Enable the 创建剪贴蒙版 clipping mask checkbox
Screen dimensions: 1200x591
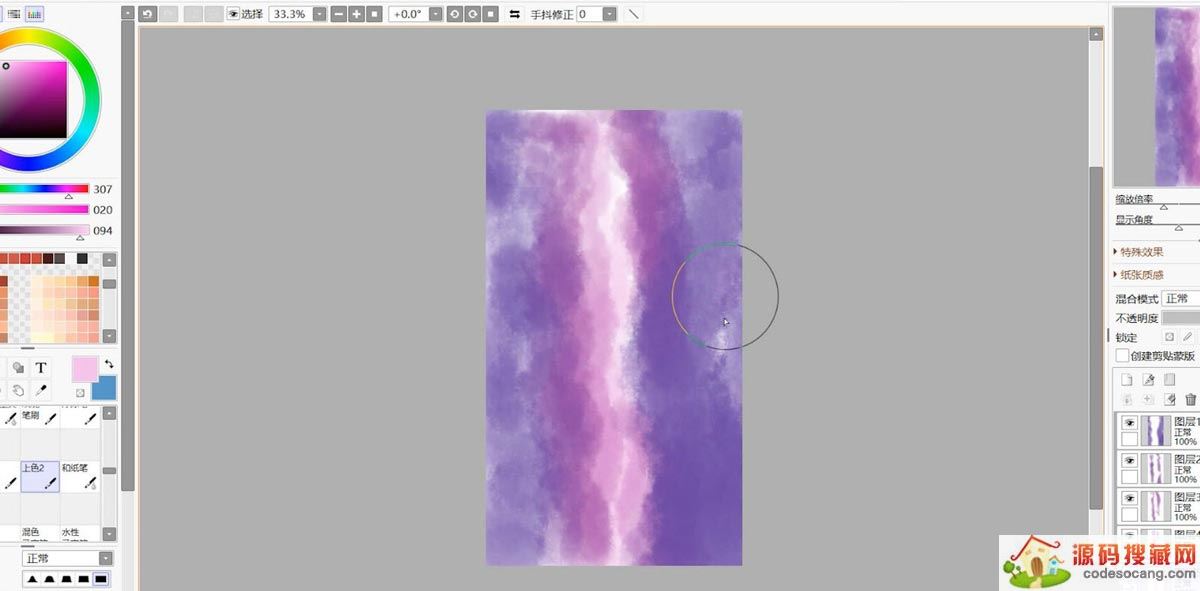point(1122,356)
